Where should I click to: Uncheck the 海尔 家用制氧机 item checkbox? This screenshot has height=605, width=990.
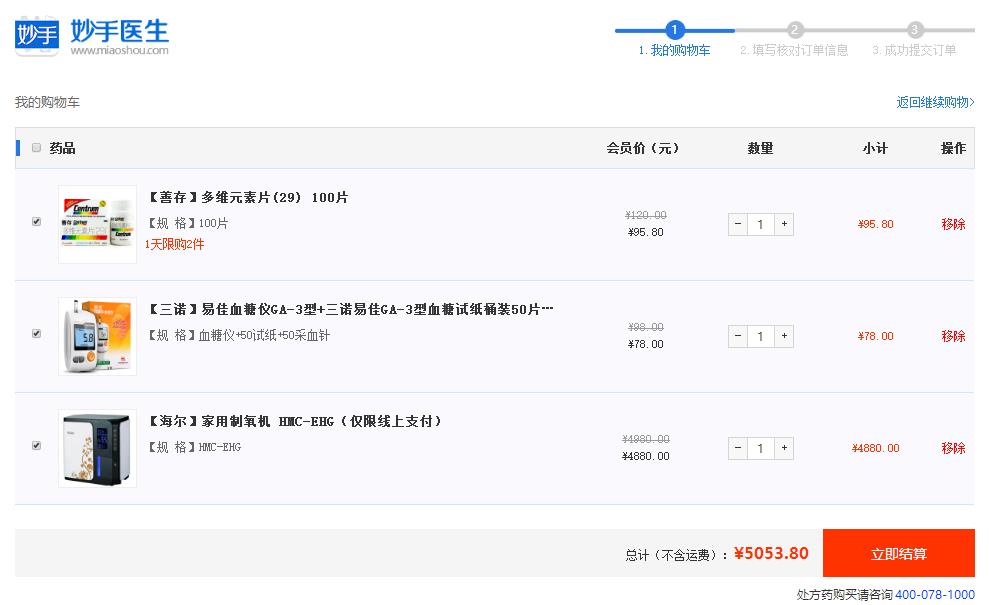pyautogui.click(x=37, y=445)
